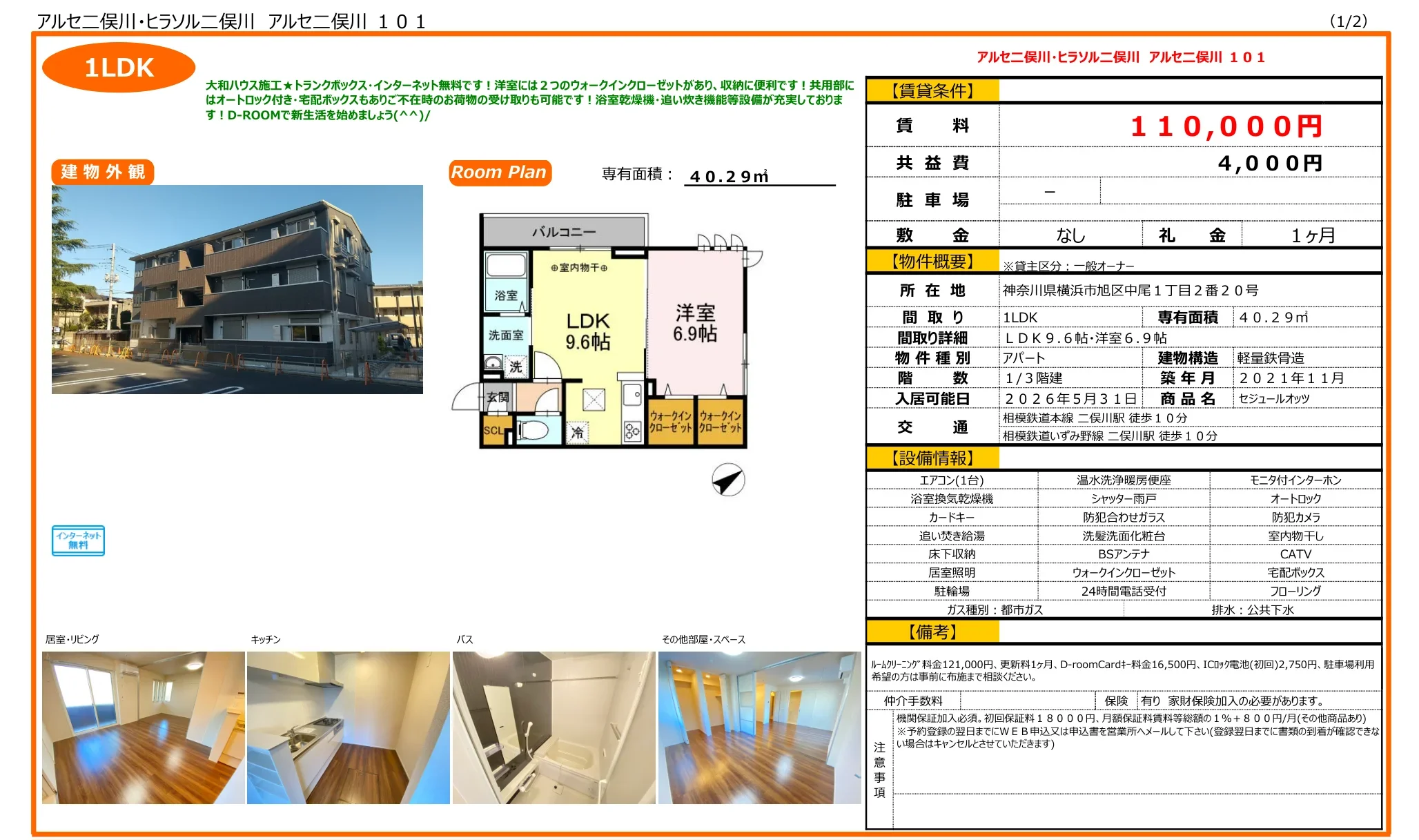This screenshot has width=1419, height=840.
Task: Expand the 【物件概要】 section
Action: click(931, 260)
